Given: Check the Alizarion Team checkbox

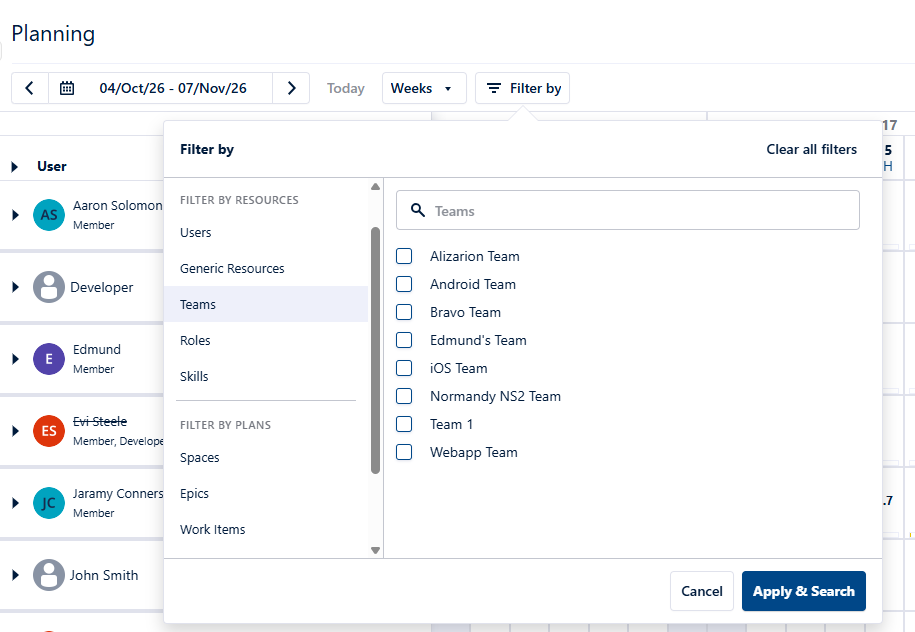Looking at the screenshot, I should tap(404, 256).
